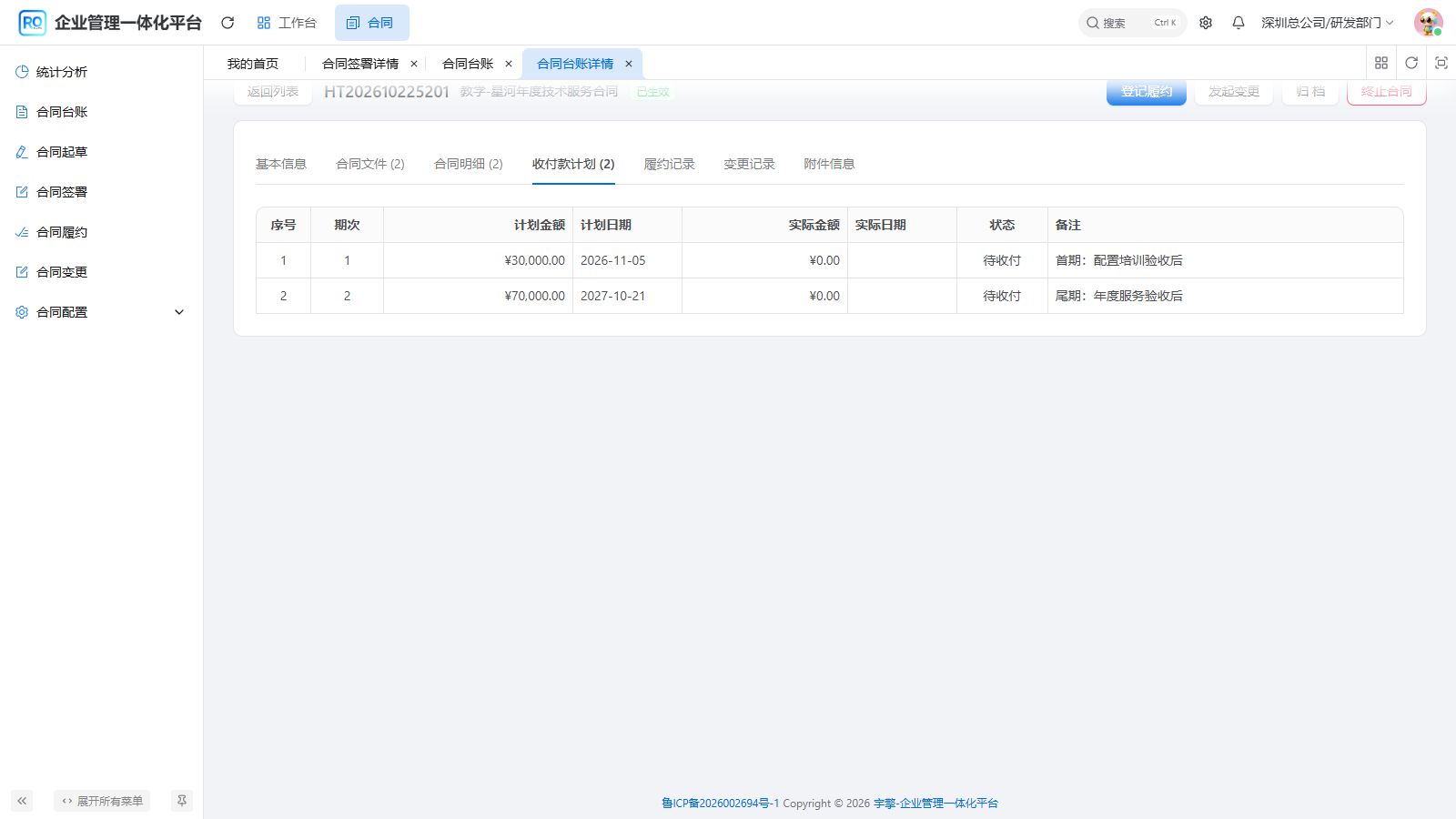The image size is (1456, 819).
Task: Expand the 合同配置 menu
Action: point(101,312)
